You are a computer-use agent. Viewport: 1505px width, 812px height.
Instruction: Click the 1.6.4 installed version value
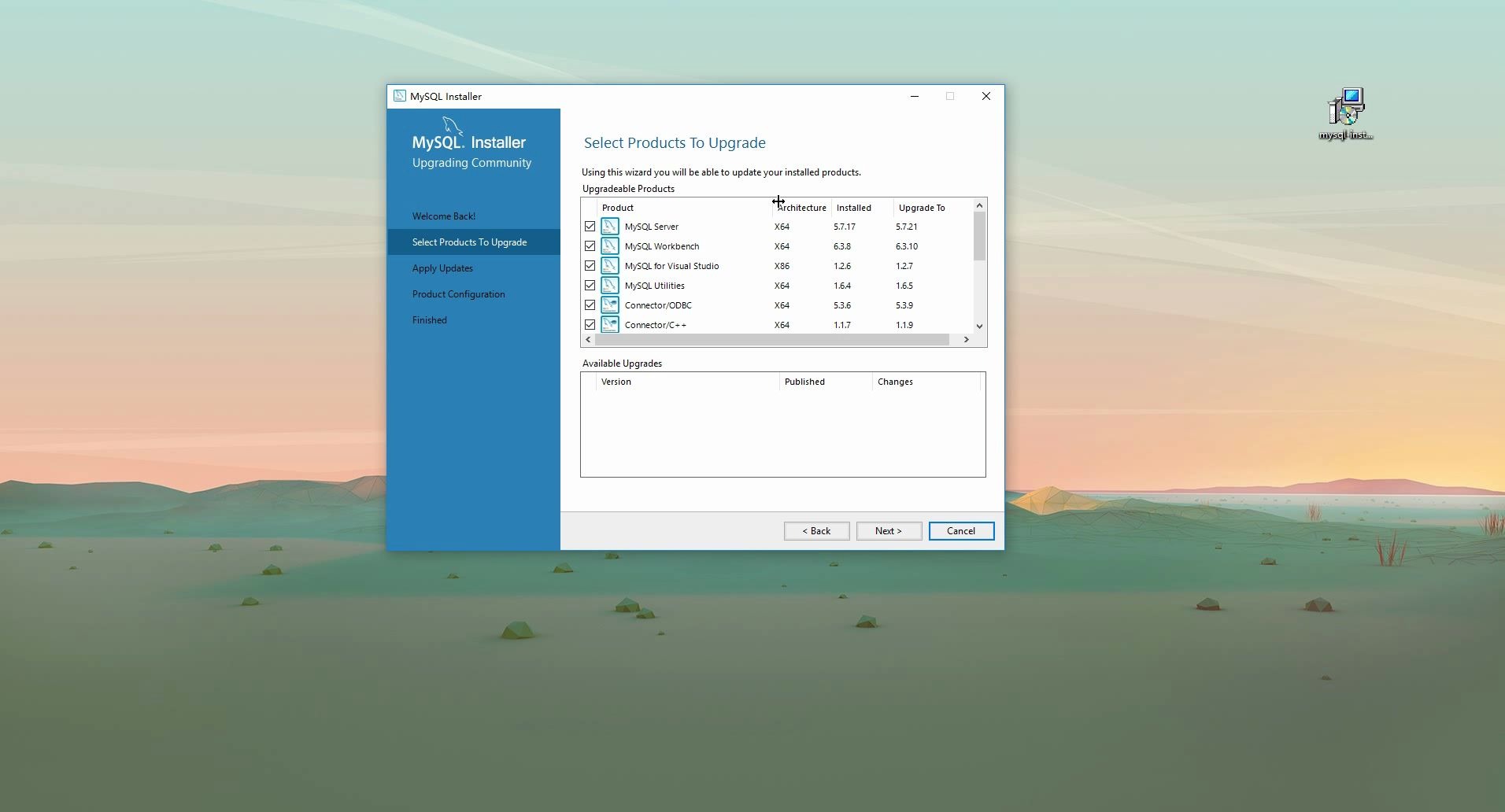point(842,286)
